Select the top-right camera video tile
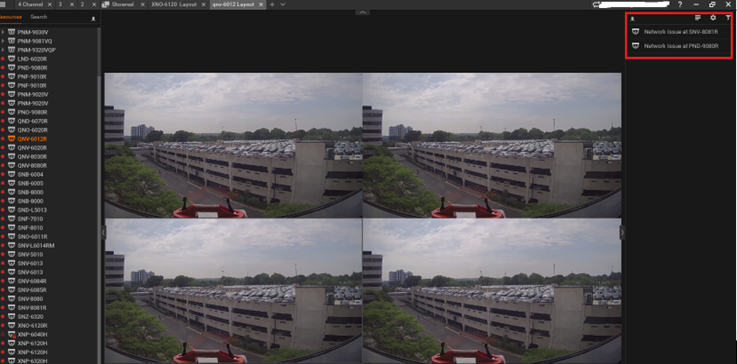 [492, 145]
